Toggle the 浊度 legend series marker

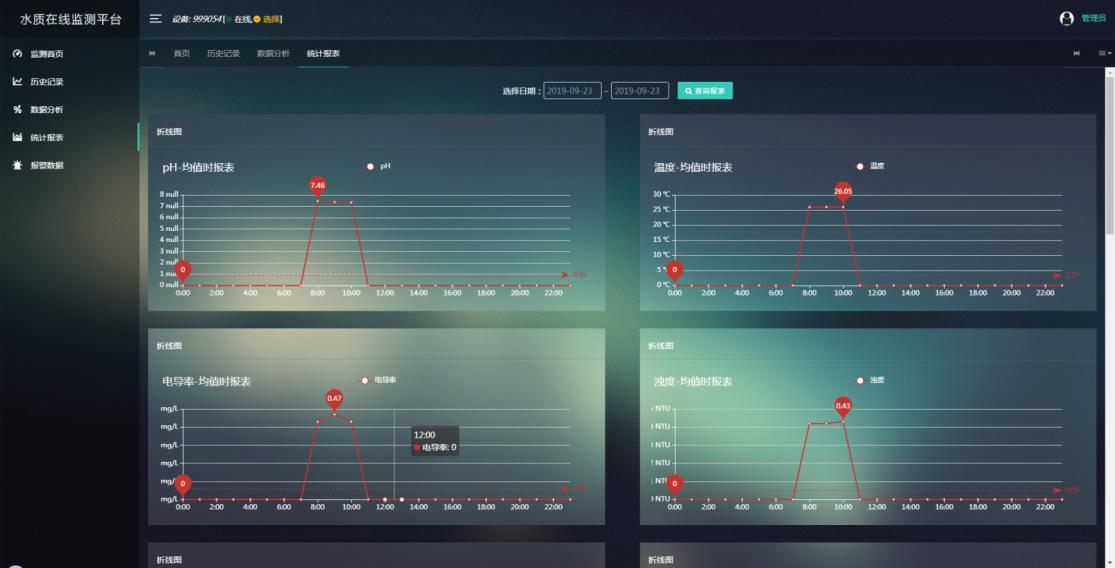pyautogui.click(x=859, y=380)
